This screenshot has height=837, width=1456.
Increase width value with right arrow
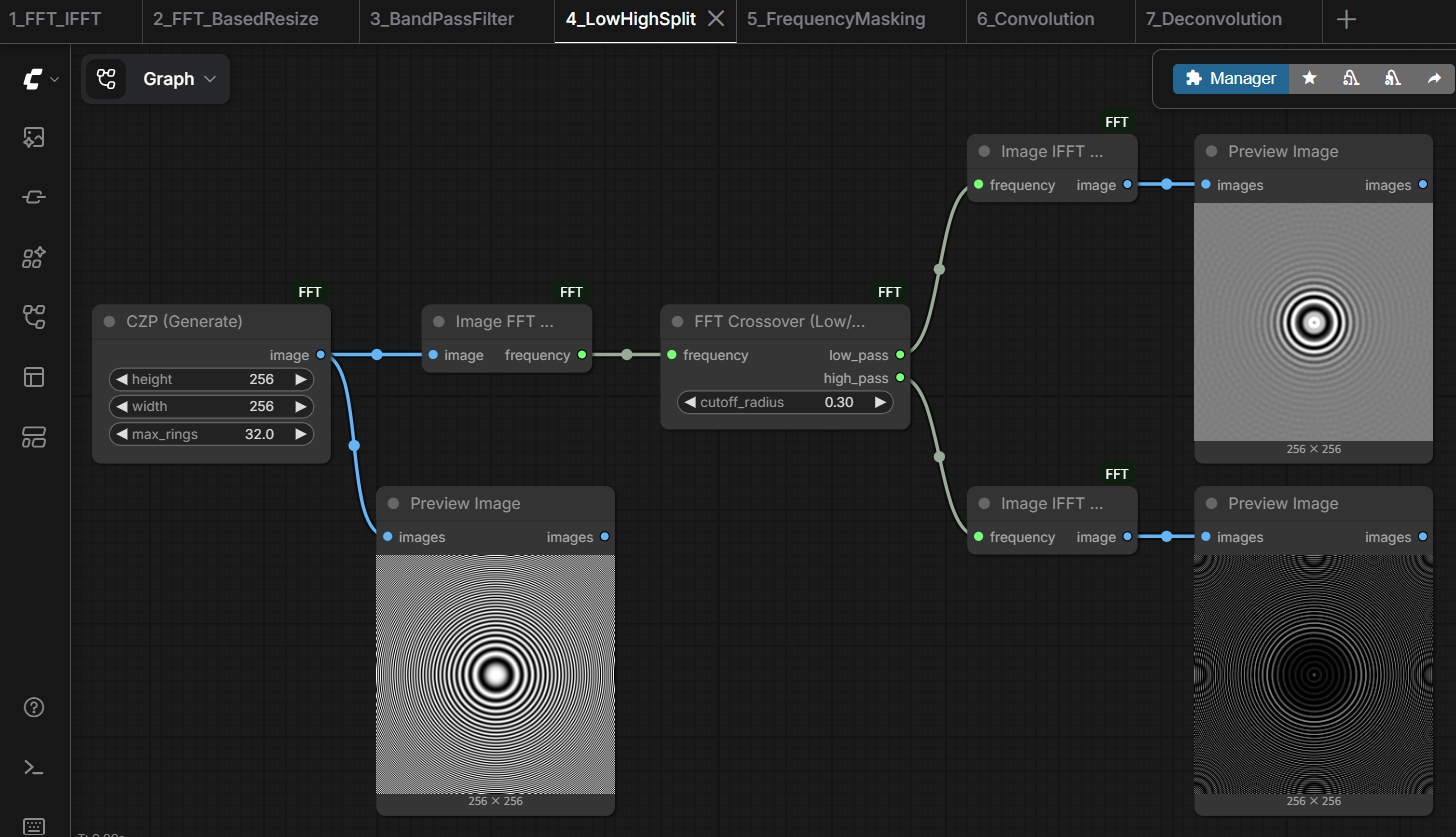tap(300, 407)
